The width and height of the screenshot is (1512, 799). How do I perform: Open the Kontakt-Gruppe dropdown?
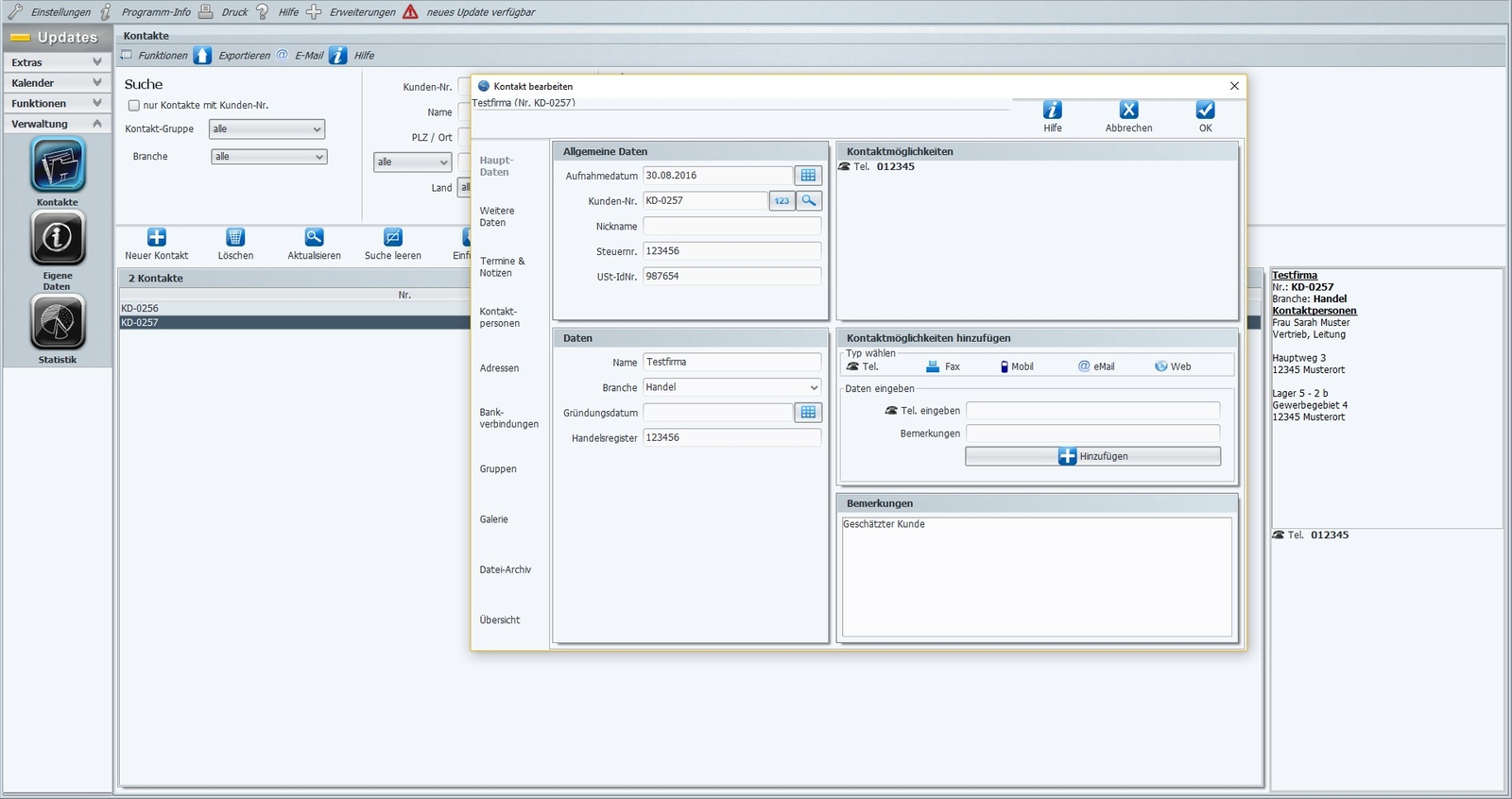[x=266, y=129]
